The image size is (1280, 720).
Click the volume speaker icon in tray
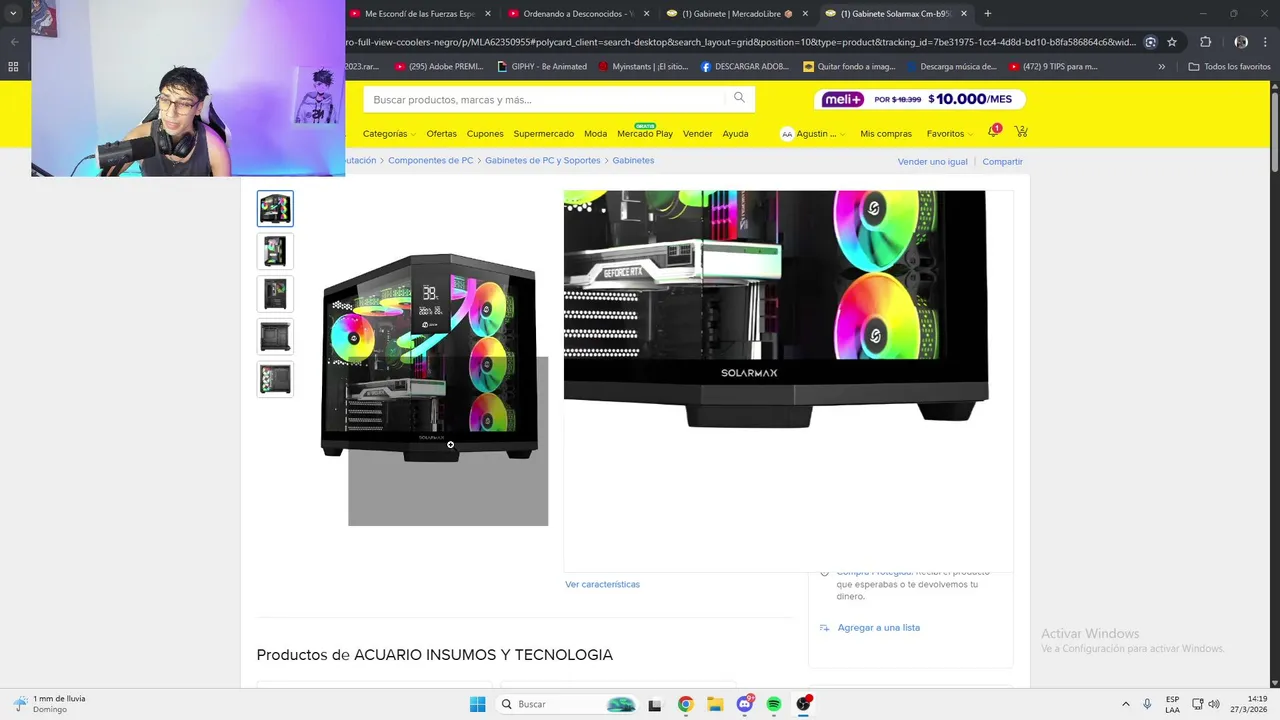(x=1214, y=704)
